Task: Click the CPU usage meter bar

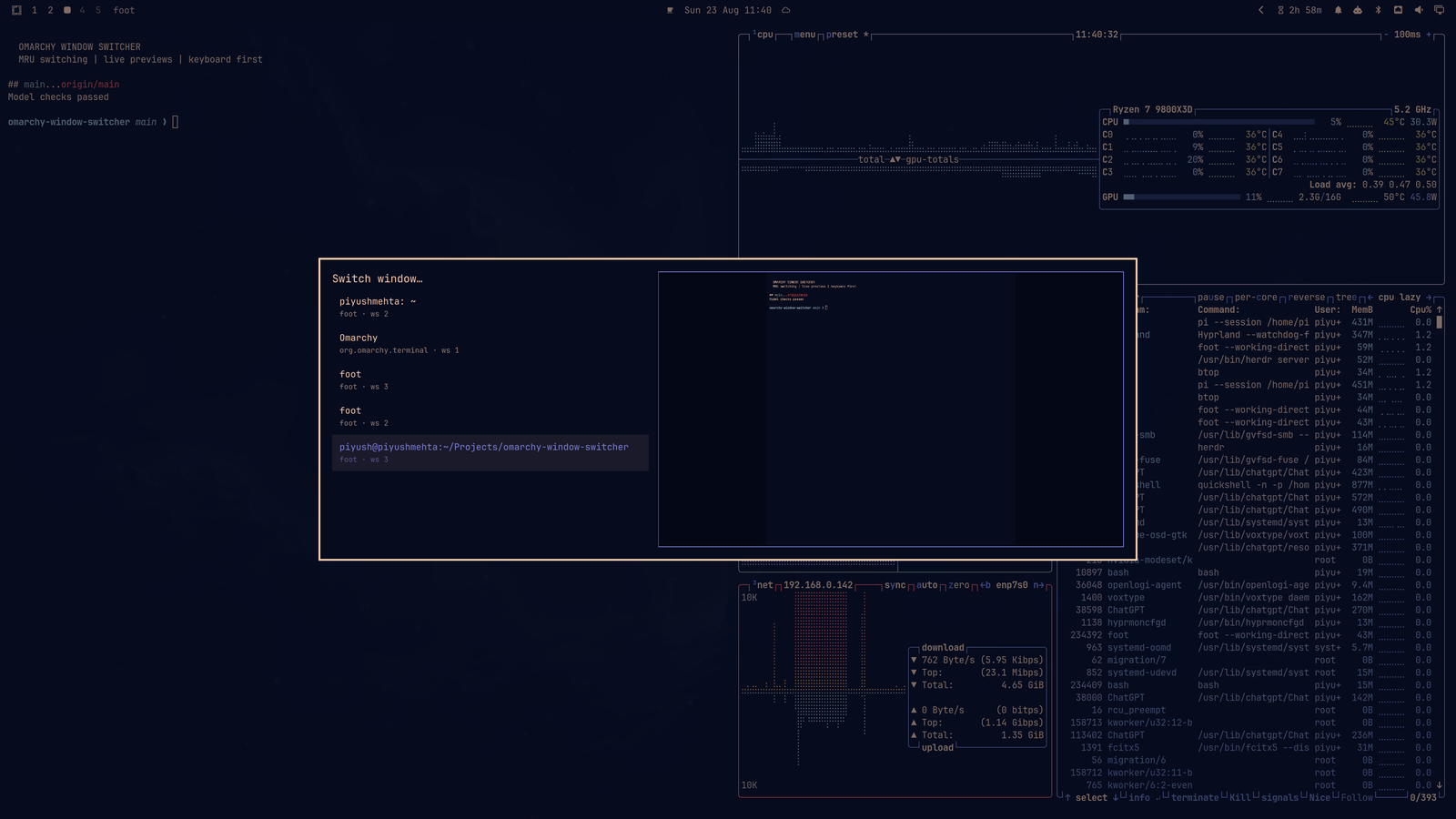Action: (1218, 122)
